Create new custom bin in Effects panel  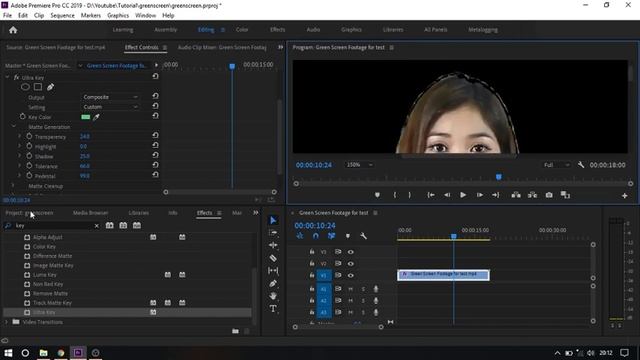[236, 331]
